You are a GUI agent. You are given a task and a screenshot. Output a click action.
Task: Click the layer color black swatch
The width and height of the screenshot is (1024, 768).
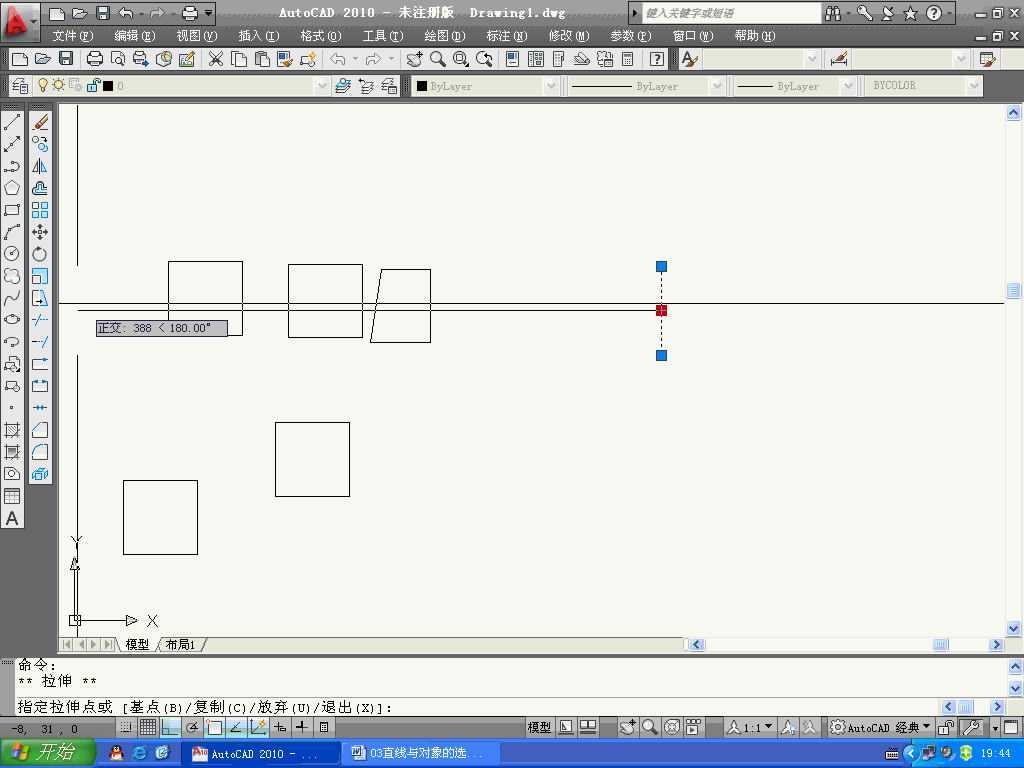[x=108, y=86]
